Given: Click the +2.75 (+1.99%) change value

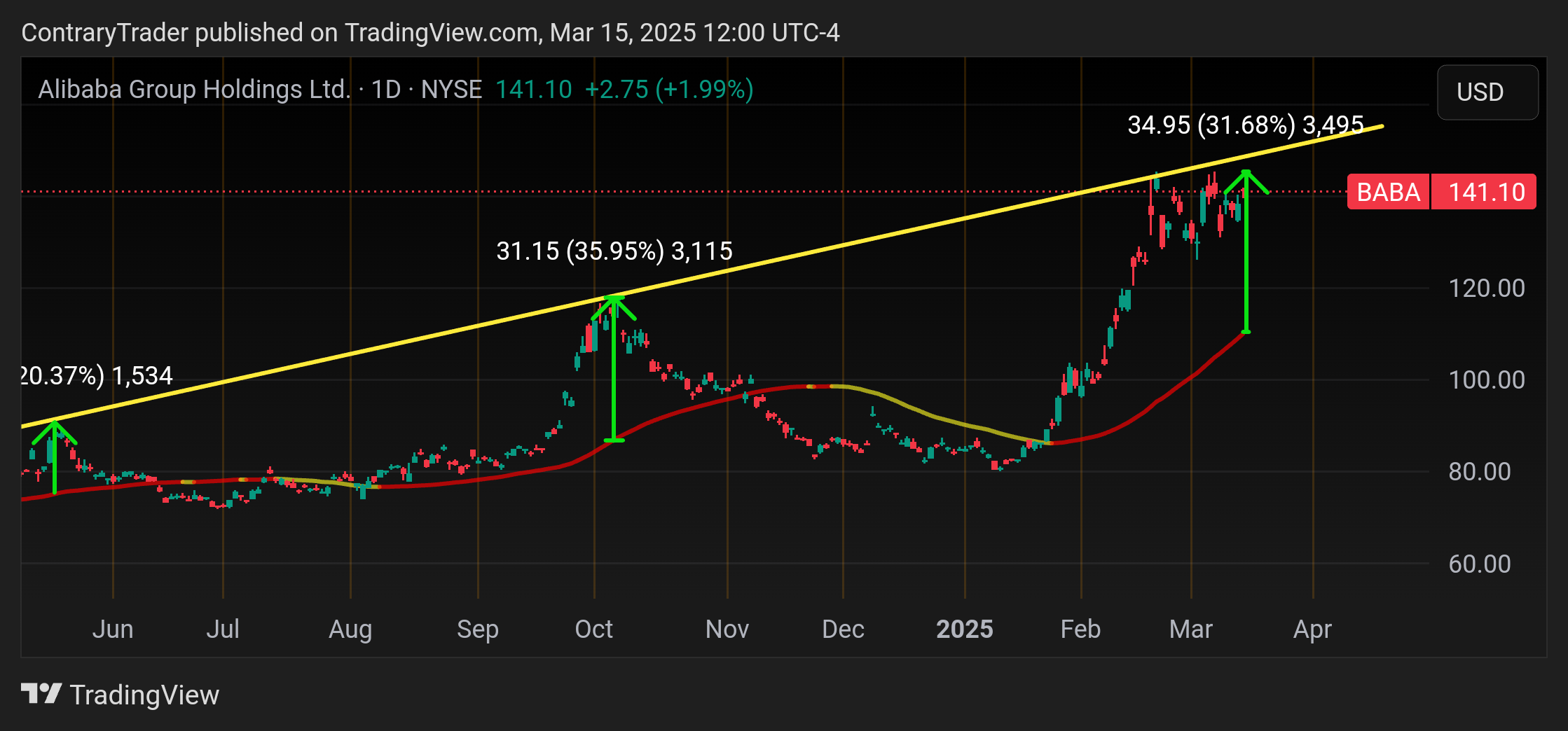Looking at the screenshot, I should [x=669, y=90].
